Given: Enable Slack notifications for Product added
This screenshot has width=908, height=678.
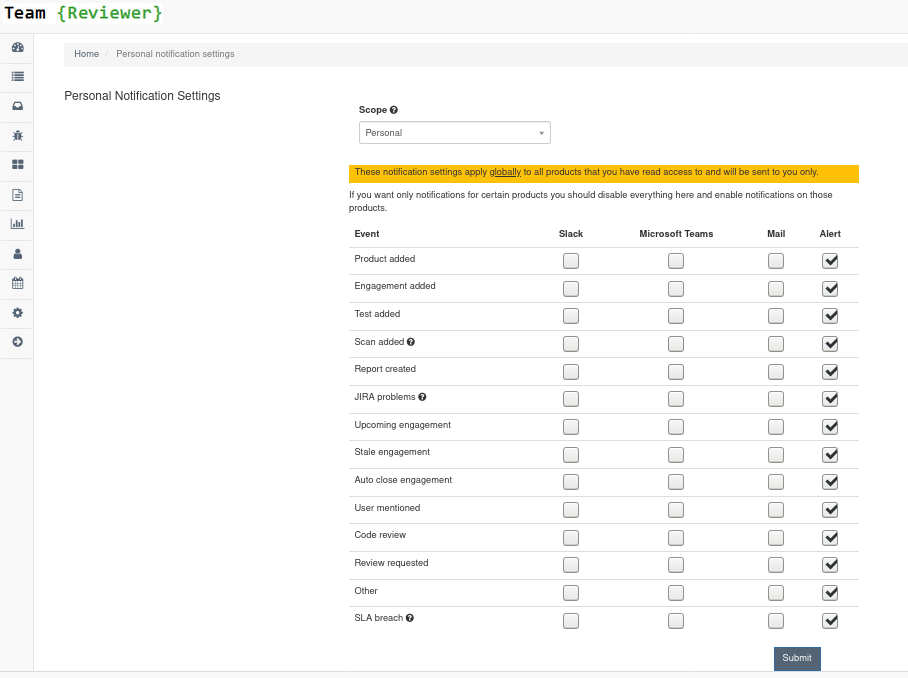Looking at the screenshot, I should pyautogui.click(x=571, y=260).
